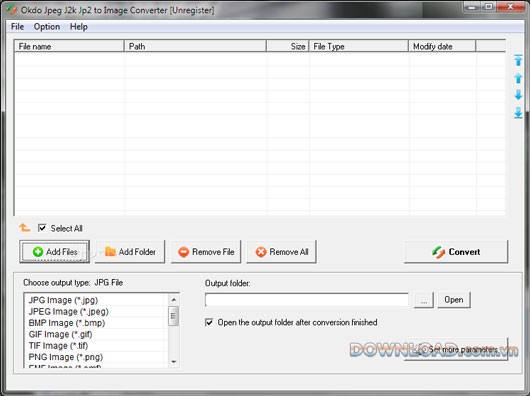530x396 pixels.
Task: Open the File menu
Action: pos(17,27)
